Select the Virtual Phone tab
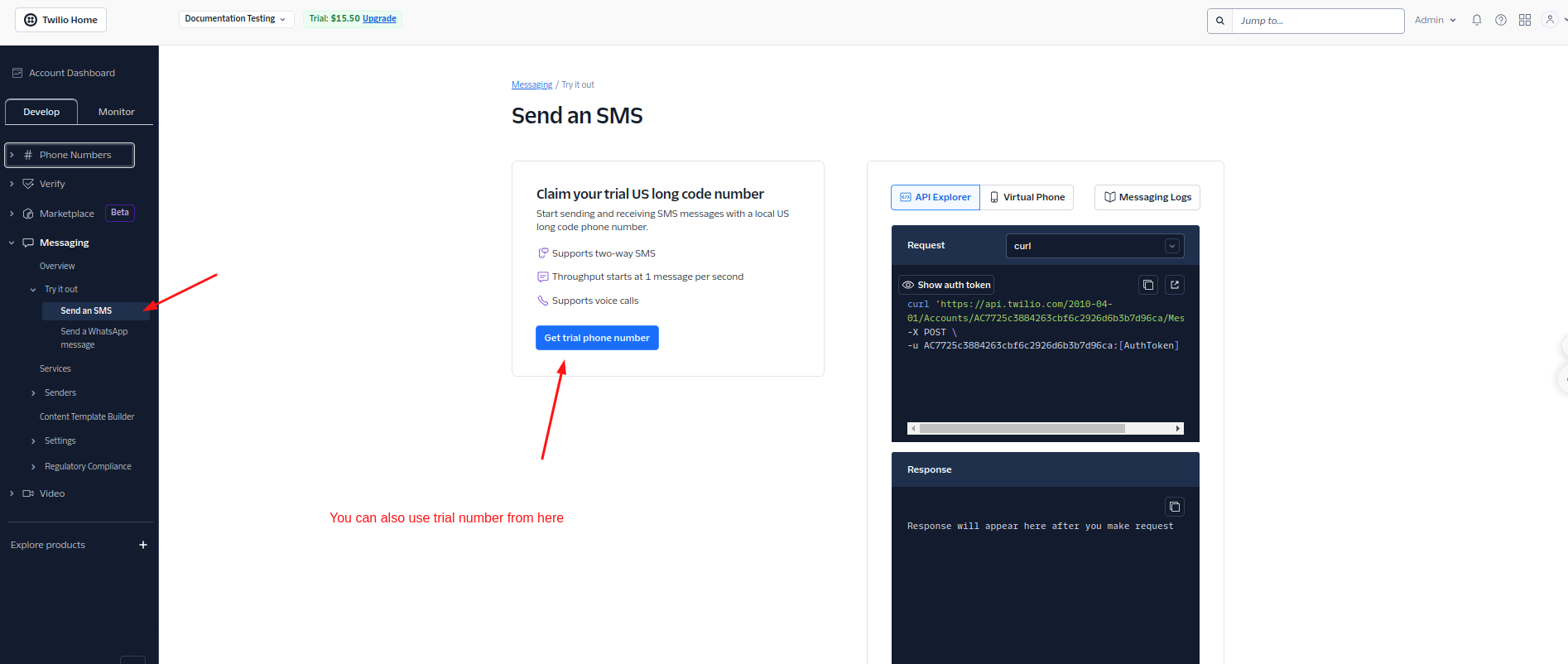Image resolution: width=1568 pixels, height=664 pixels. click(x=1027, y=197)
